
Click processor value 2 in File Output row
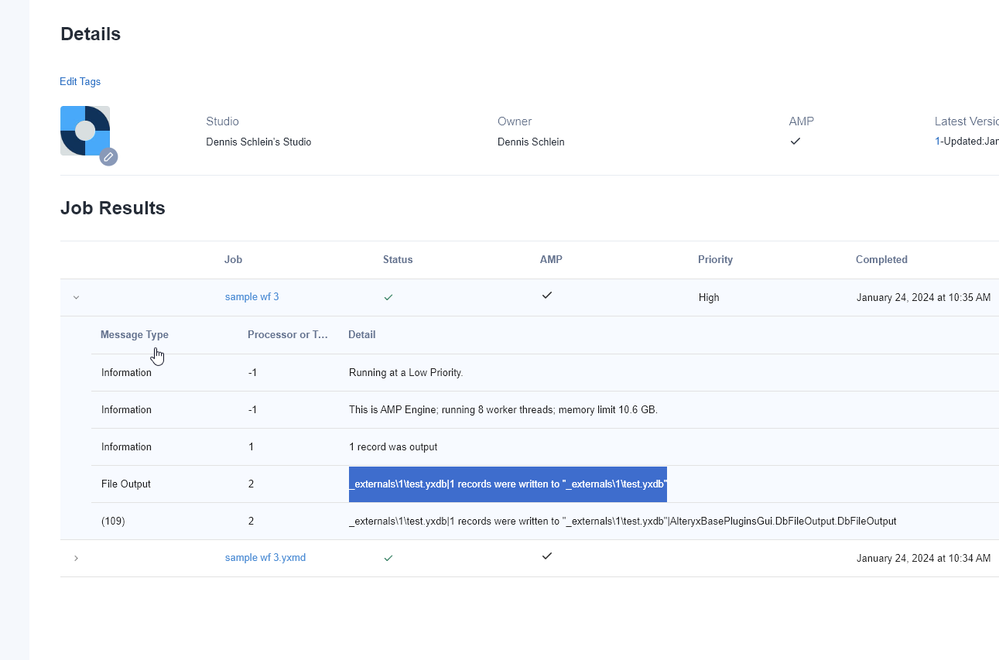pyautogui.click(x=251, y=484)
